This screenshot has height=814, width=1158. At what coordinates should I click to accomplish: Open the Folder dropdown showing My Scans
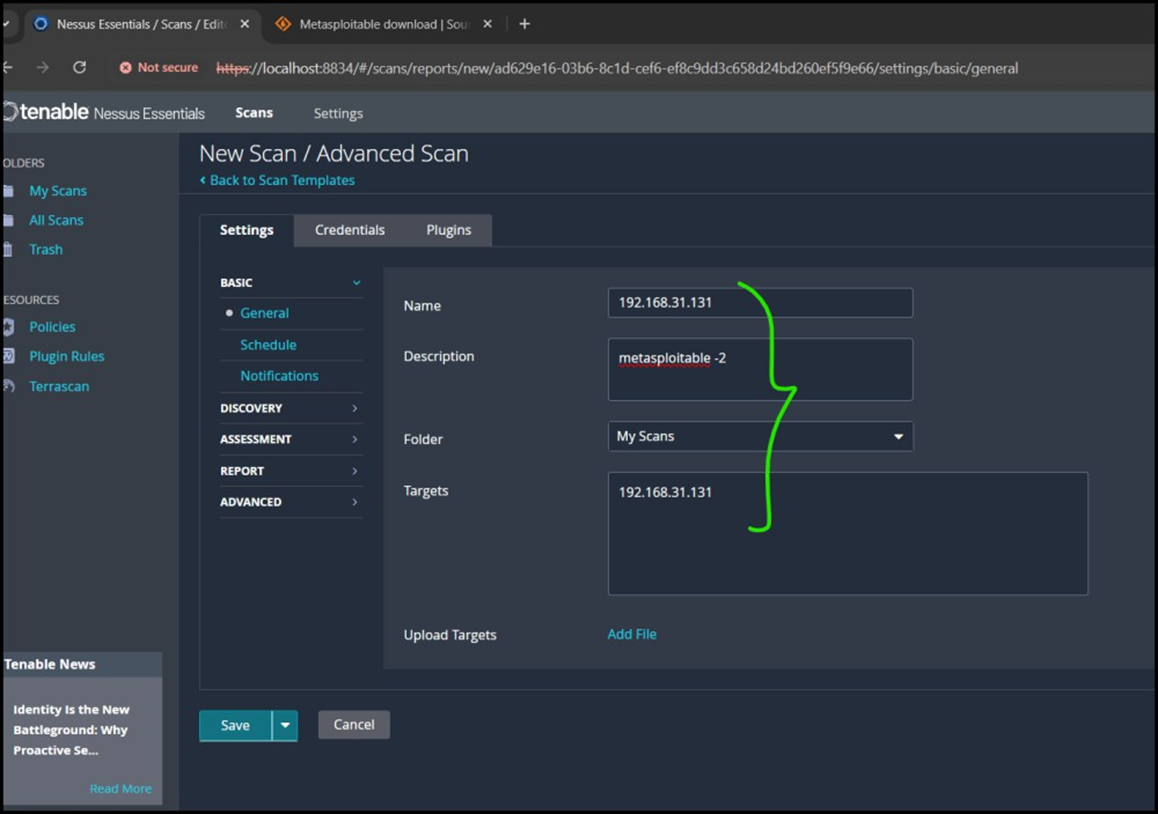(760, 436)
